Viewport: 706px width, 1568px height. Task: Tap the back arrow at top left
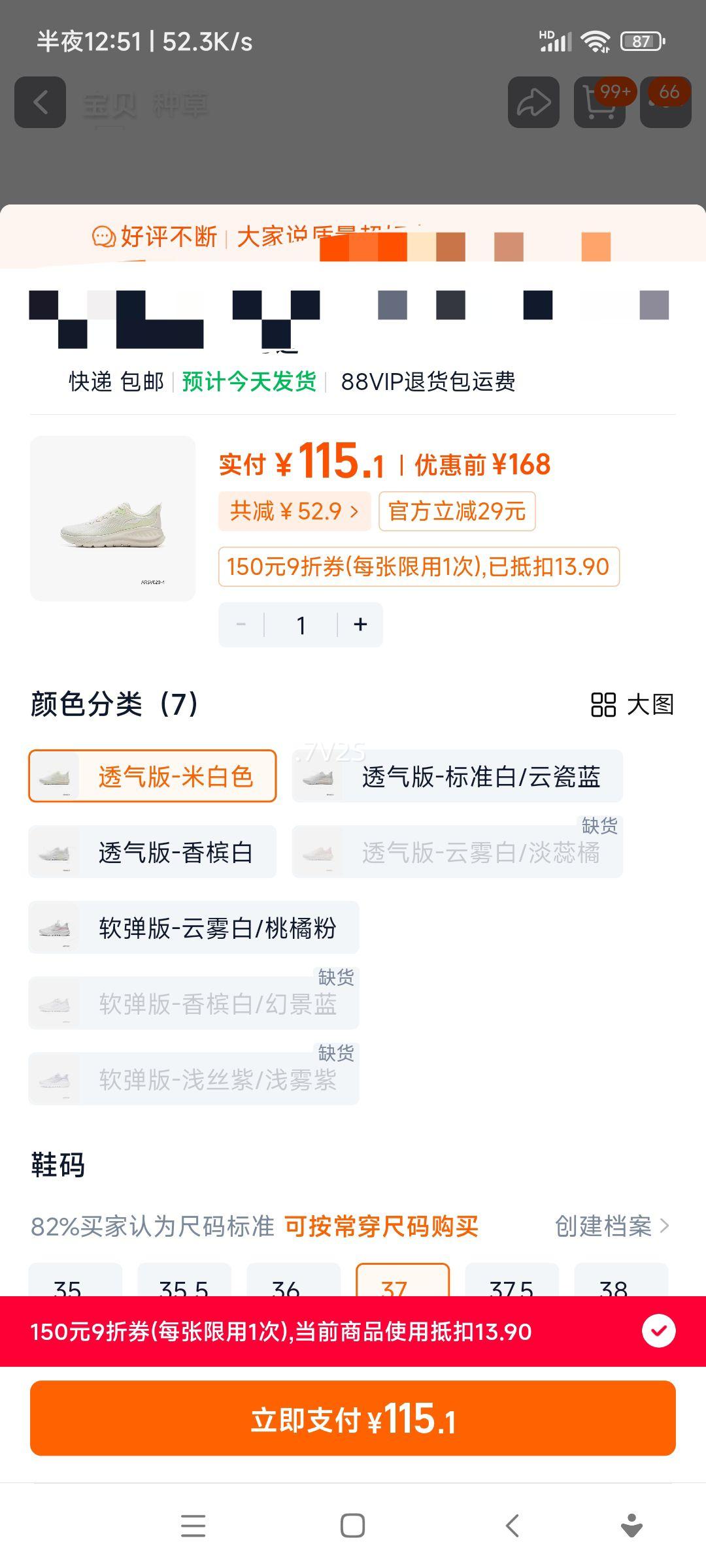40,103
